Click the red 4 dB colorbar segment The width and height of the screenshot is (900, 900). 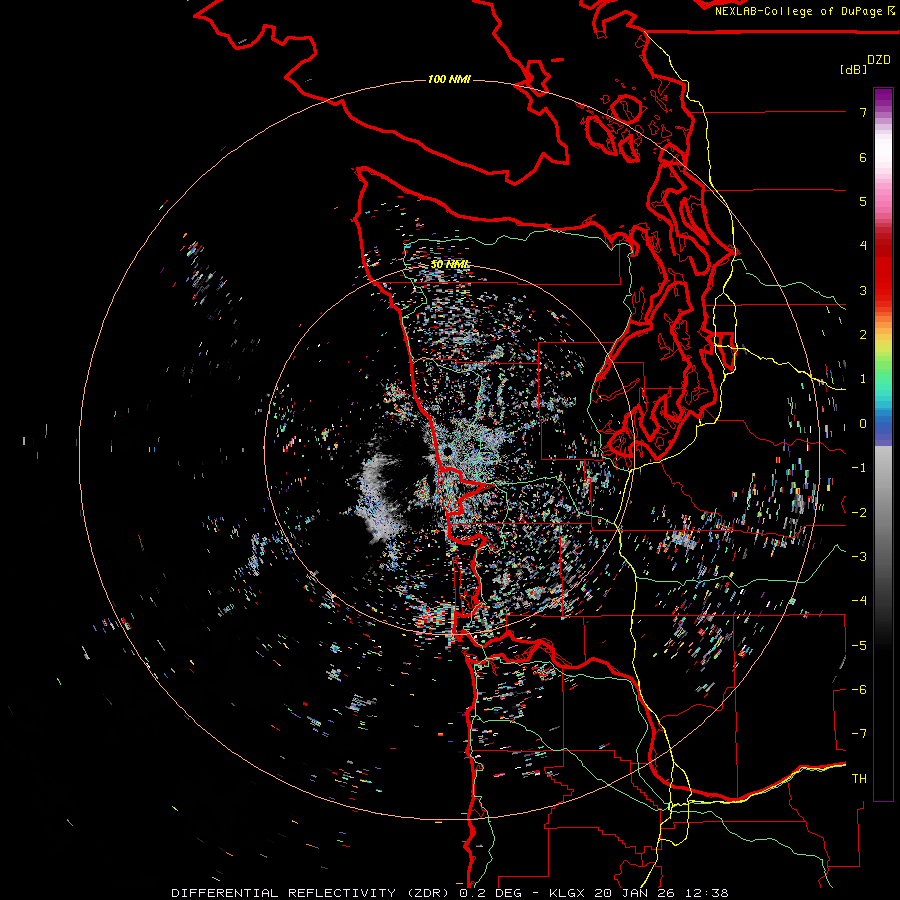point(883,246)
